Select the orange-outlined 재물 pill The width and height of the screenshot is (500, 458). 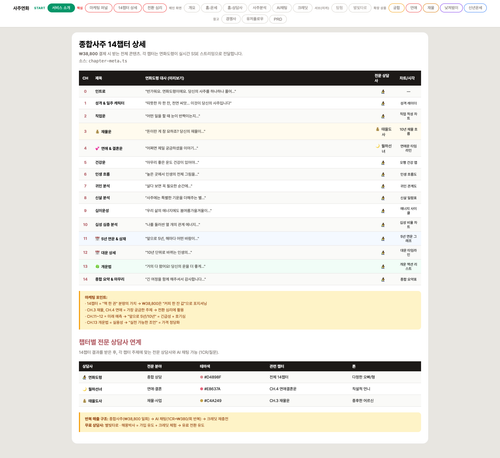click(431, 8)
